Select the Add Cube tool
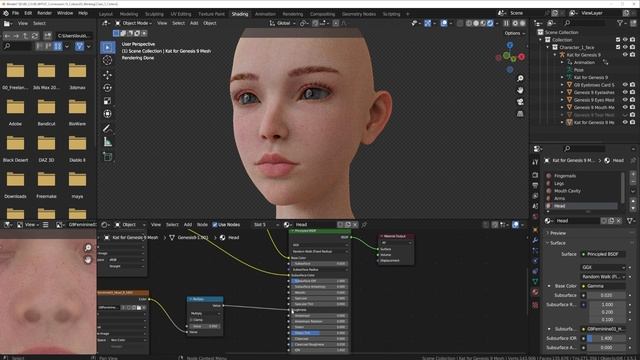 (107, 157)
